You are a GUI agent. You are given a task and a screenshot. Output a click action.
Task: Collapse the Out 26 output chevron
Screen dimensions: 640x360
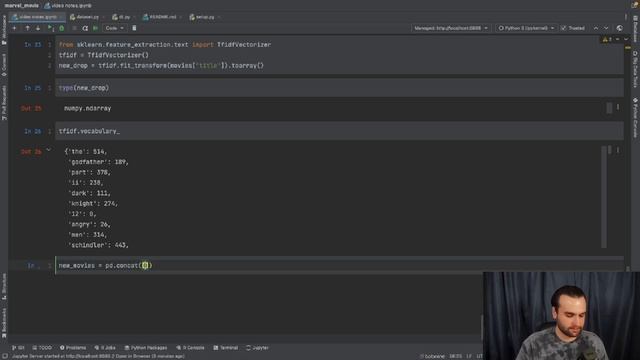[x=49, y=150]
